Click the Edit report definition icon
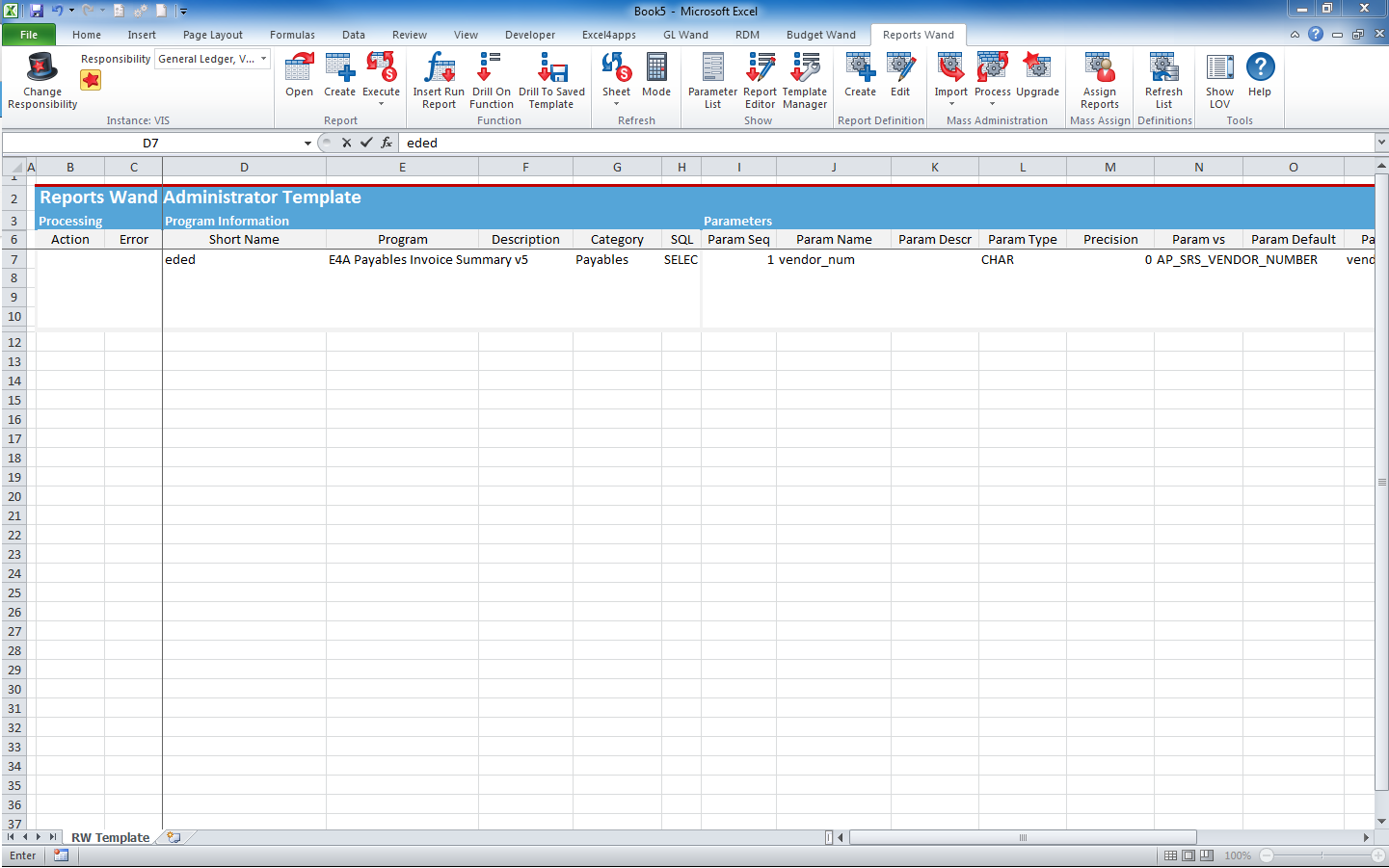This screenshot has width=1389, height=868. tap(900, 67)
